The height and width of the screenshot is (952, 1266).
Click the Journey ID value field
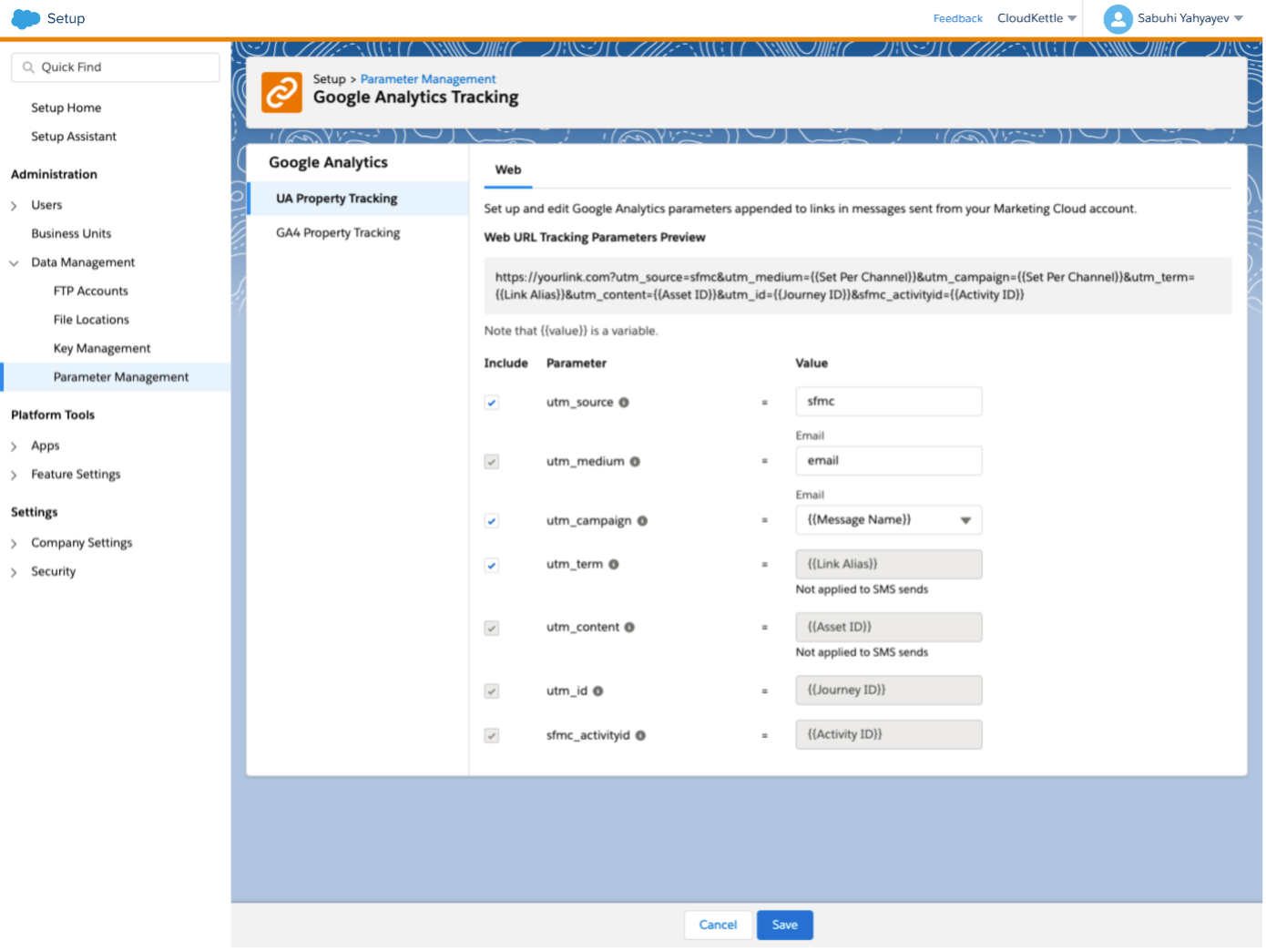(889, 691)
